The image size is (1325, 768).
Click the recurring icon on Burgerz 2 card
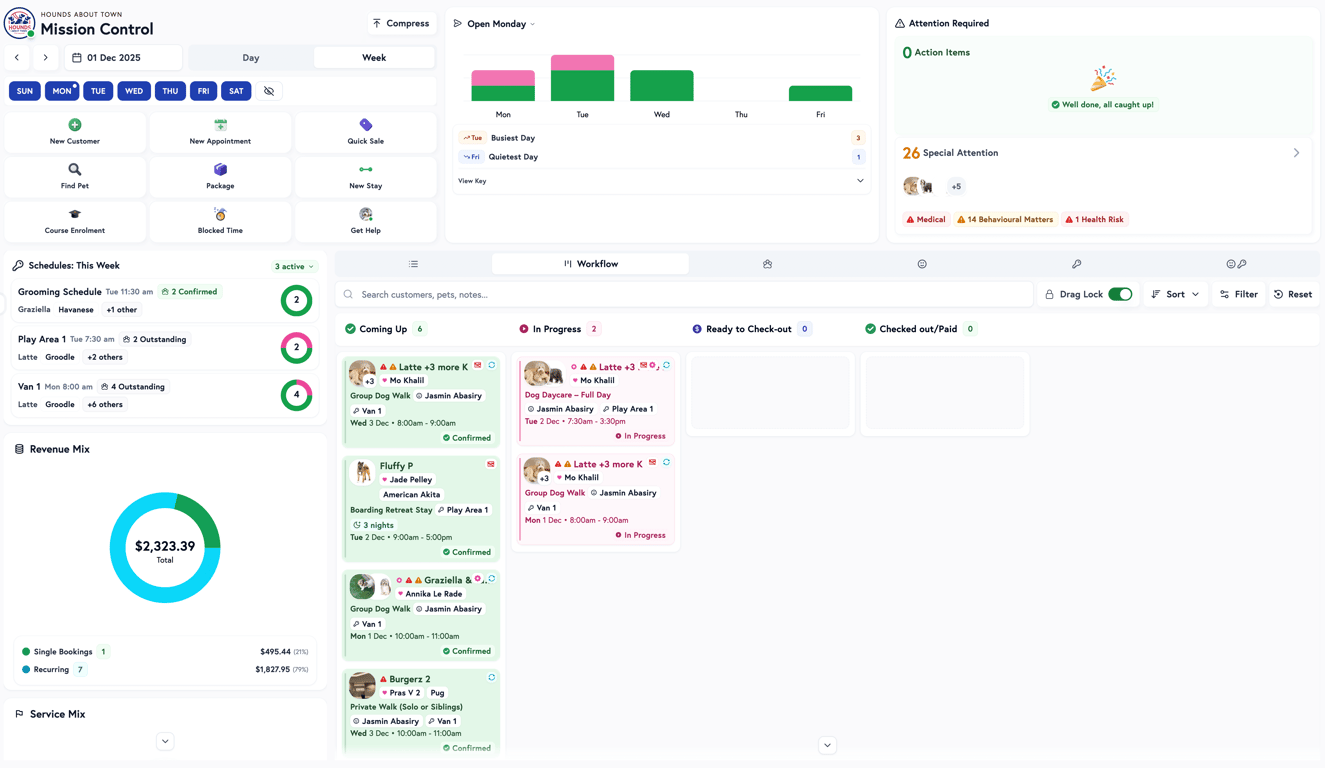coord(492,678)
